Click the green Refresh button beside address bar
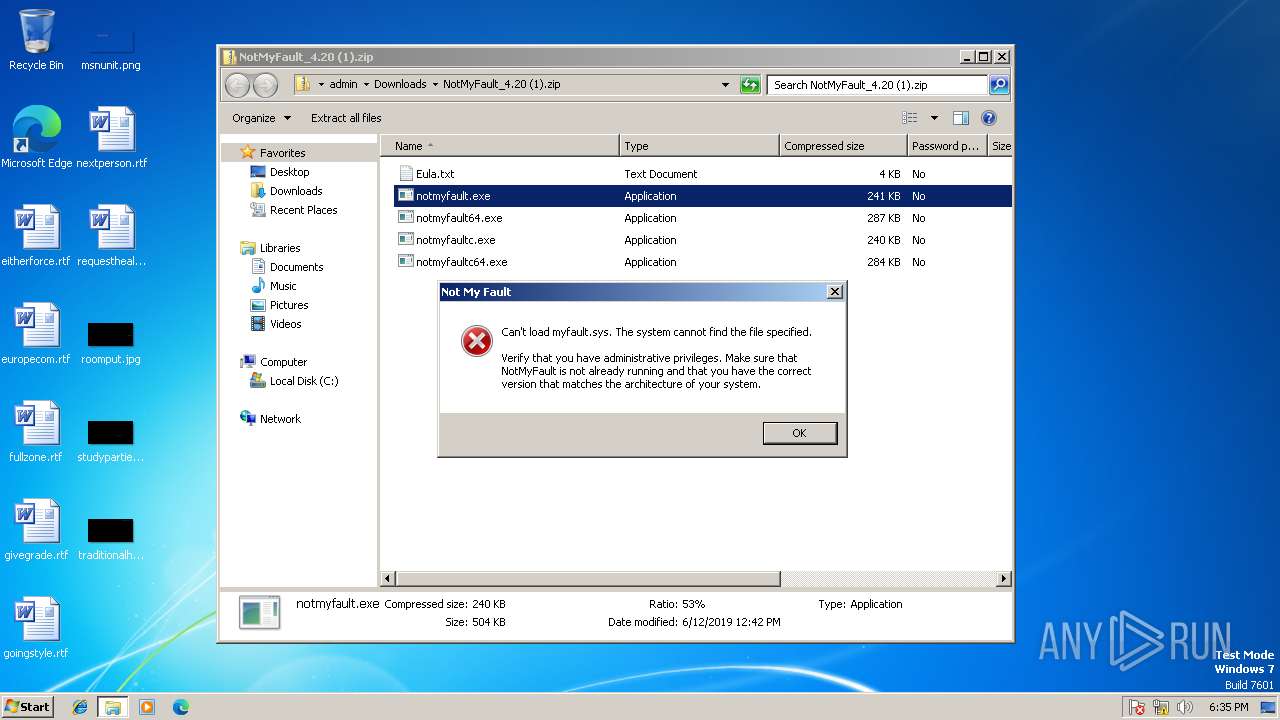Image resolution: width=1280 pixels, height=720 pixels. click(750, 85)
